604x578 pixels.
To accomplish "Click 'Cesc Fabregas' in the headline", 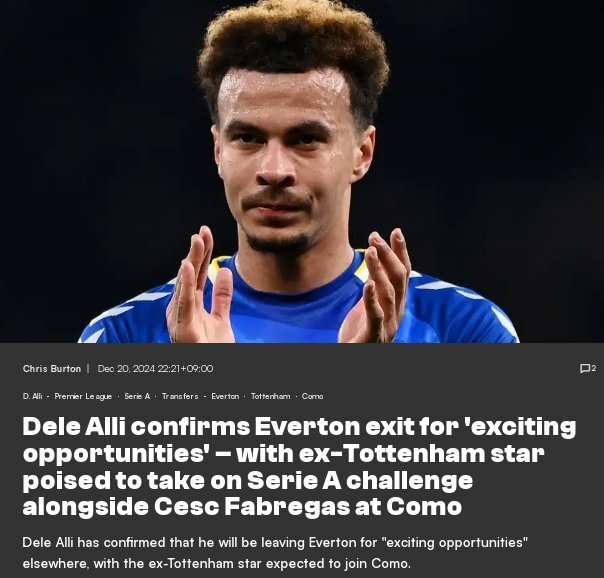I will (252, 507).
